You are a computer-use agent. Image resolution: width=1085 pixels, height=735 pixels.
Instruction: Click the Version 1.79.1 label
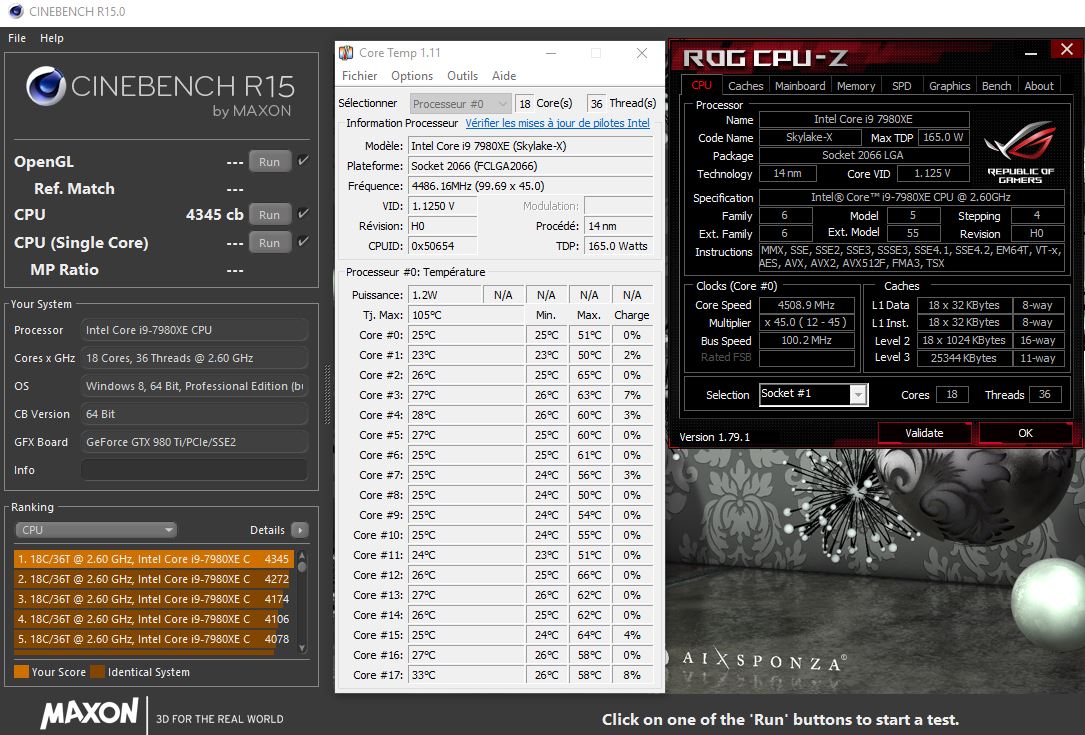click(x=714, y=437)
